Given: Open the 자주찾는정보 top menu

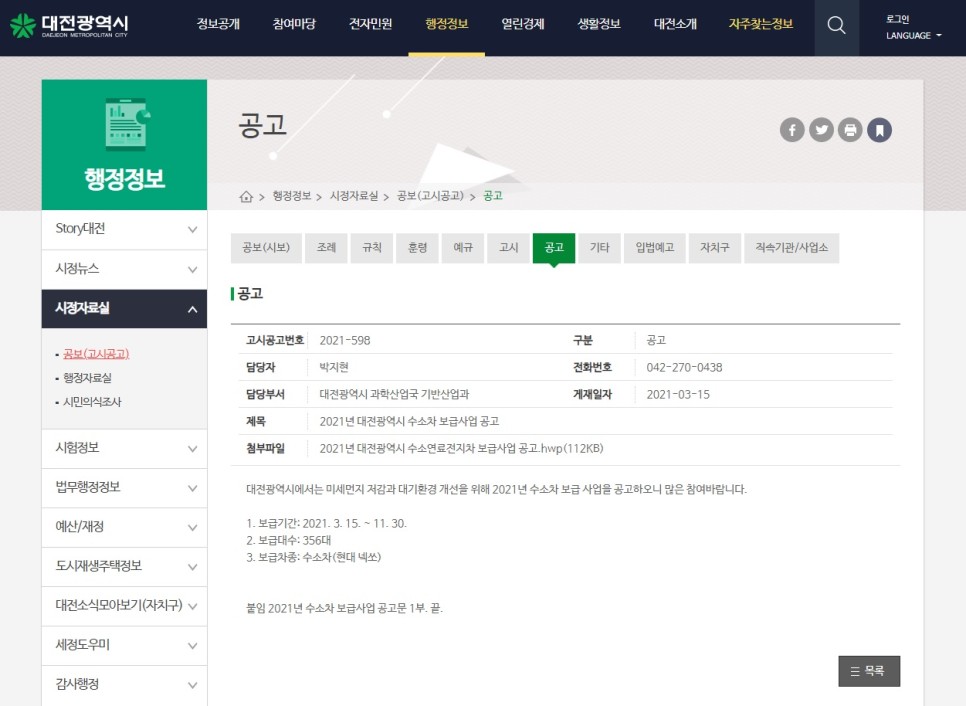Looking at the screenshot, I should [x=761, y=24].
